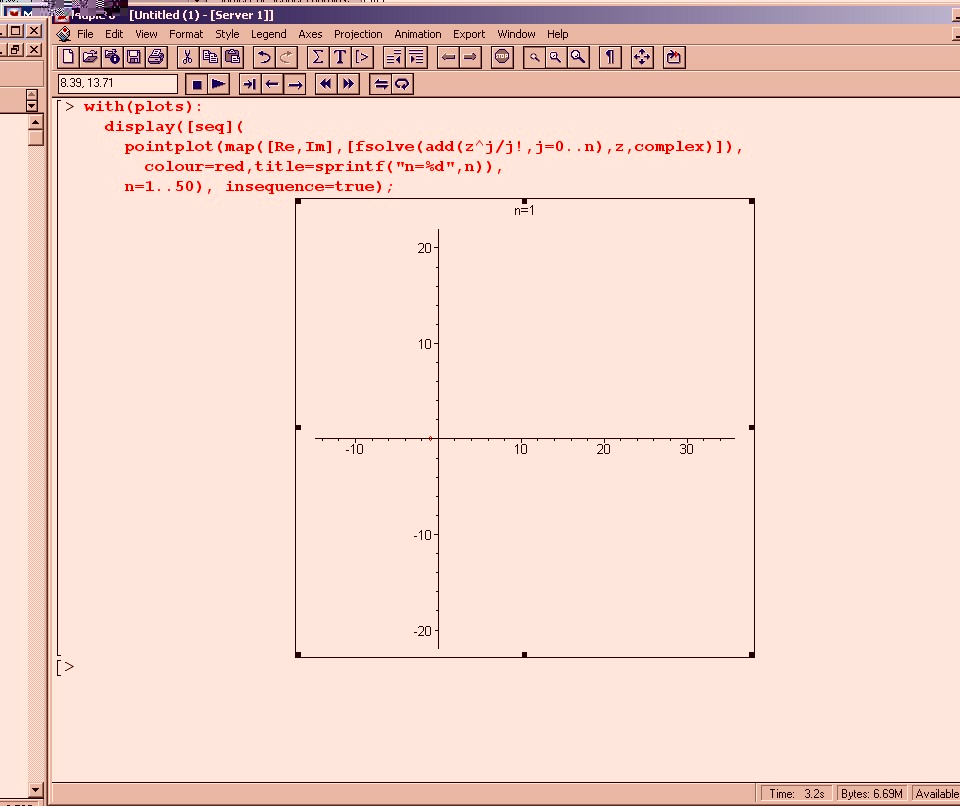The width and height of the screenshot is (960, 806).
Task: Click the top-left plot resize handle
Action: [298, 202]
